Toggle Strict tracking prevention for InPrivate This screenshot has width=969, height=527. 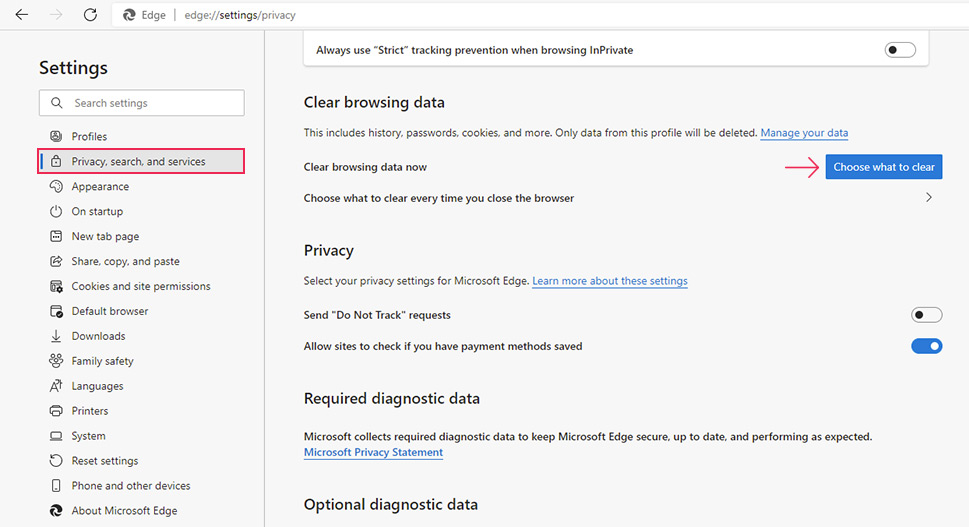(900, 50)
